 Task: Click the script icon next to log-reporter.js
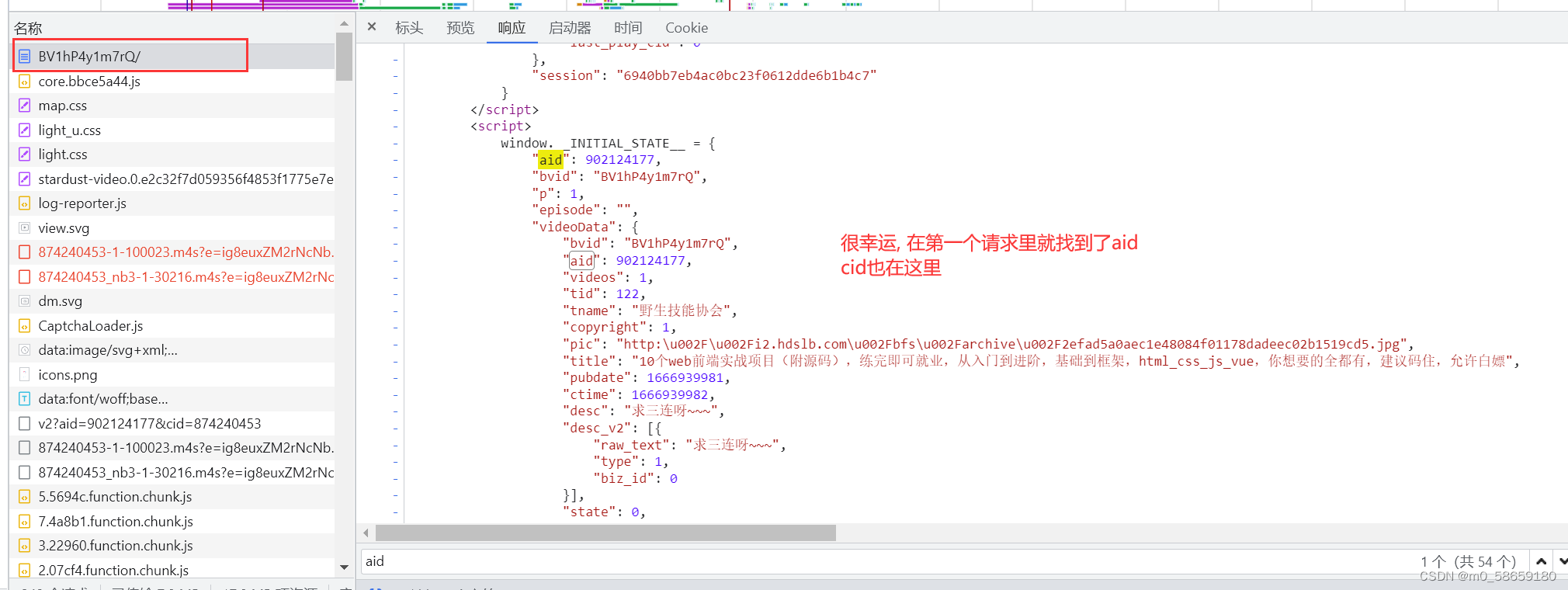click(x=24, y=203)
